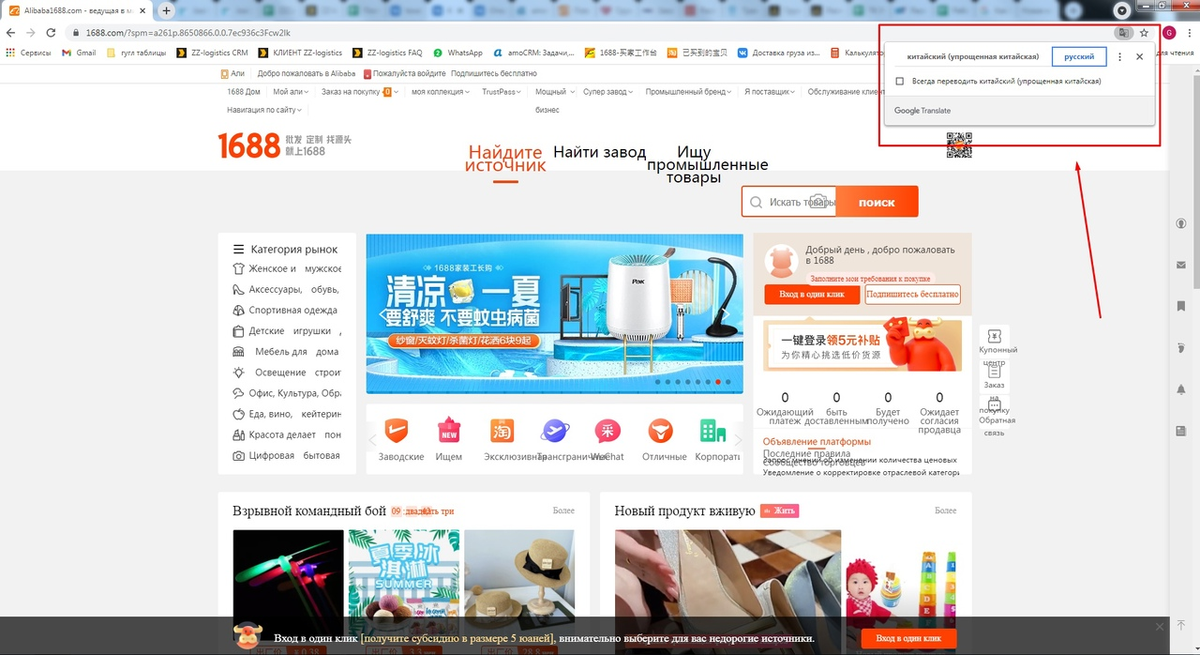Open options via three dots in translate popup

click(x=1118, y=57)
